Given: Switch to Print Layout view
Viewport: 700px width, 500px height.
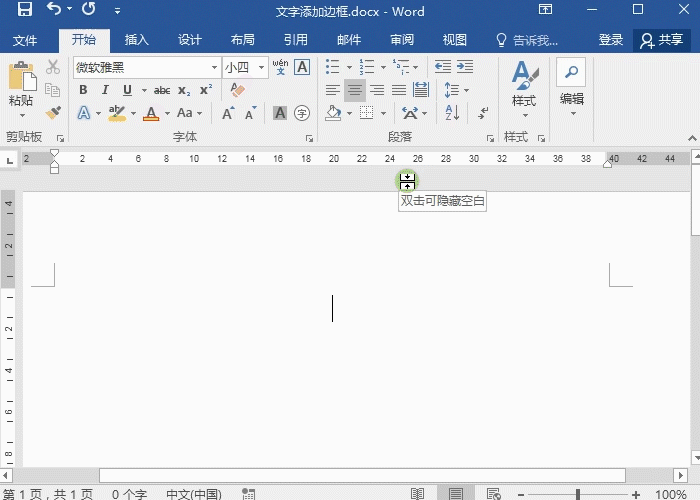Looking at the screenshot, I should pos(456,494).
